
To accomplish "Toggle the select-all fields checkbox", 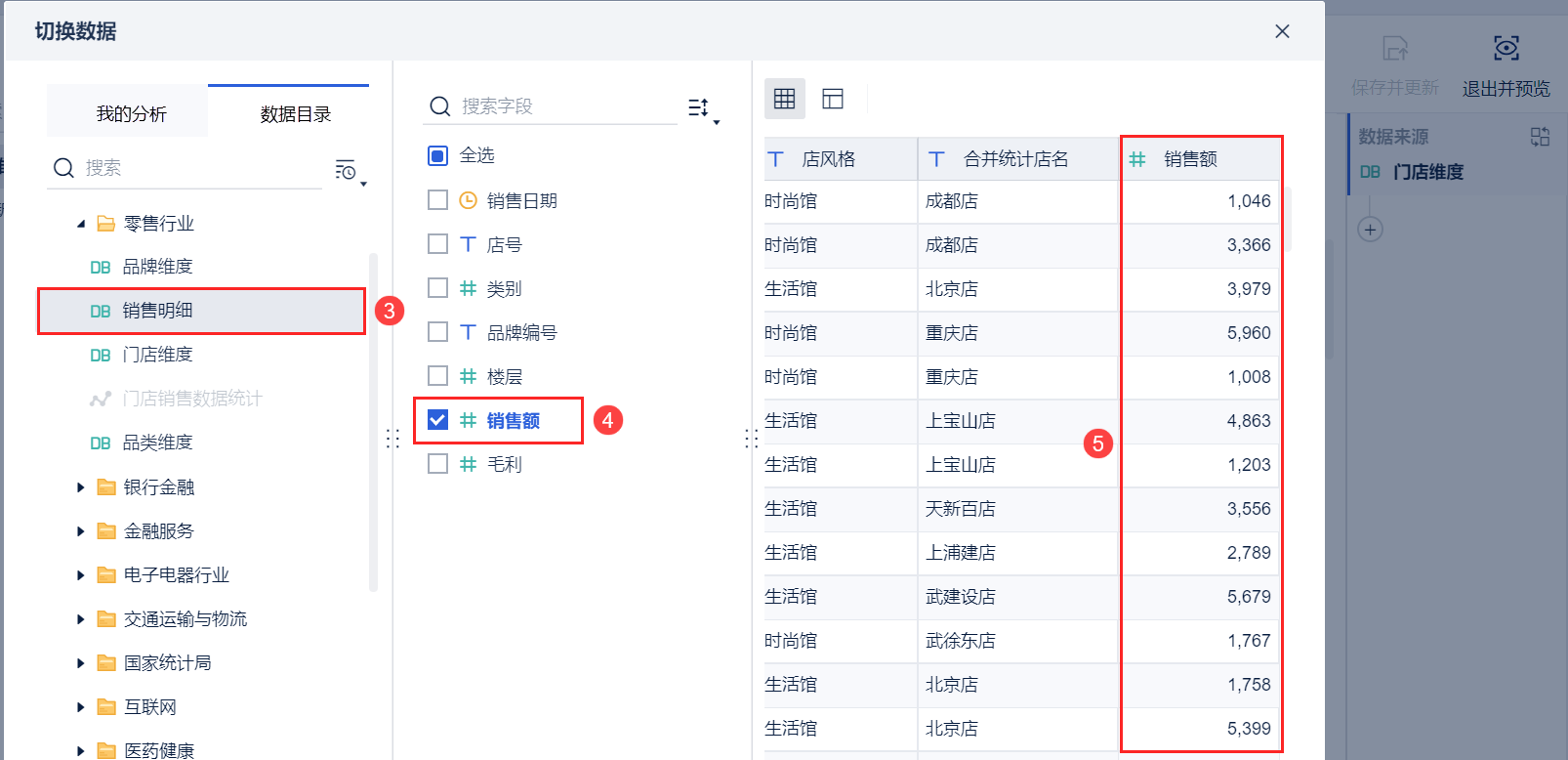I will pyautogui.click(x=437, y=156).
